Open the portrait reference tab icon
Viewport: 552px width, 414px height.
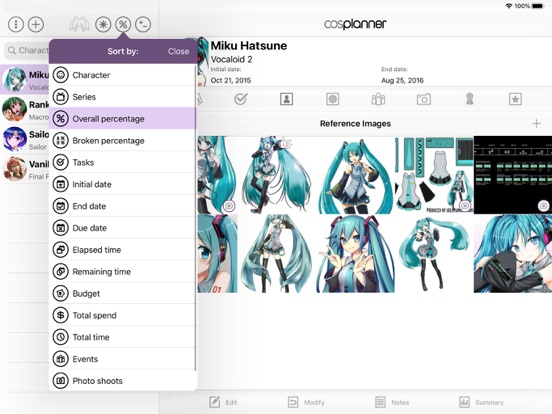pyautogui.click(x=287, y=99)
